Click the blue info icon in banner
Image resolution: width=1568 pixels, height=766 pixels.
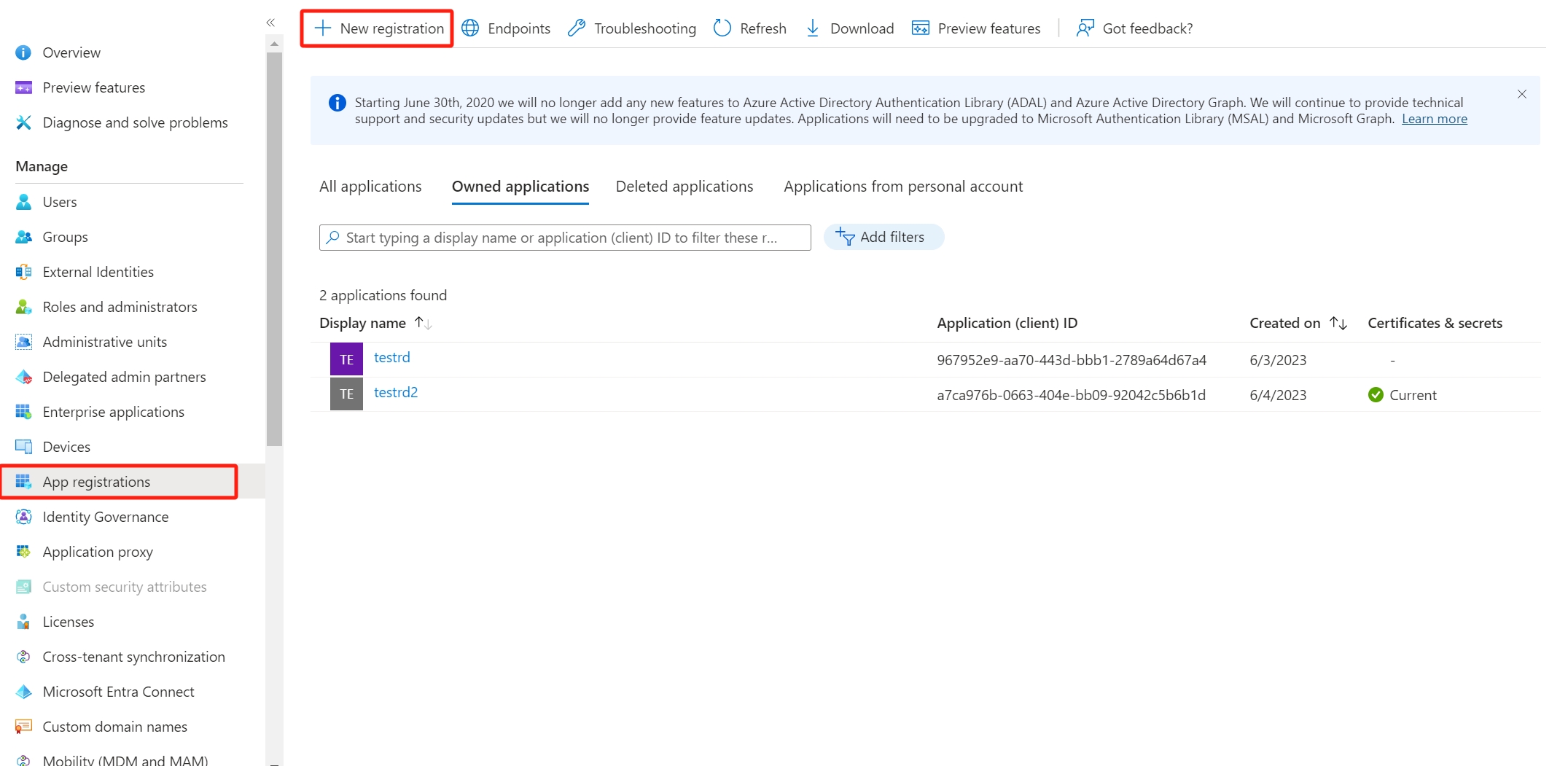(337, 103)
